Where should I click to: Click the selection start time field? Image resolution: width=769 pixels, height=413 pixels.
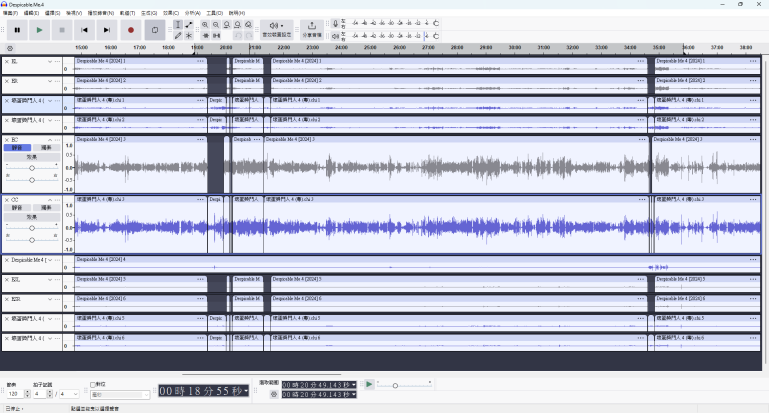tap(319, 385)
